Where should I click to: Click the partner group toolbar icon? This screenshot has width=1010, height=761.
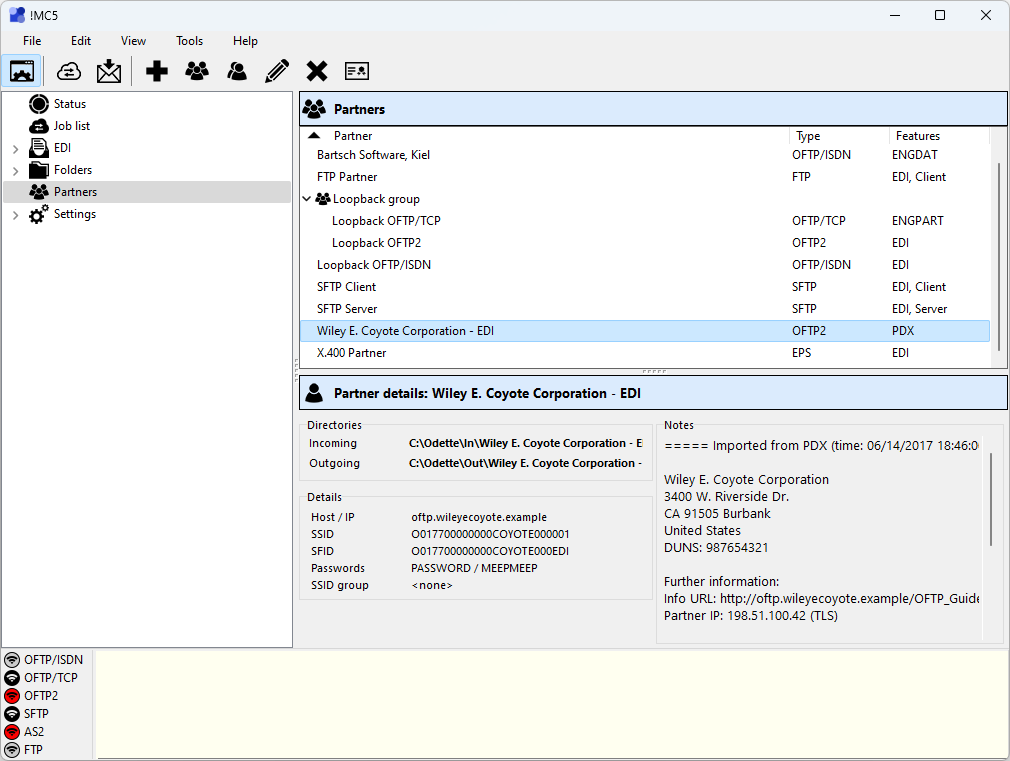197,71
